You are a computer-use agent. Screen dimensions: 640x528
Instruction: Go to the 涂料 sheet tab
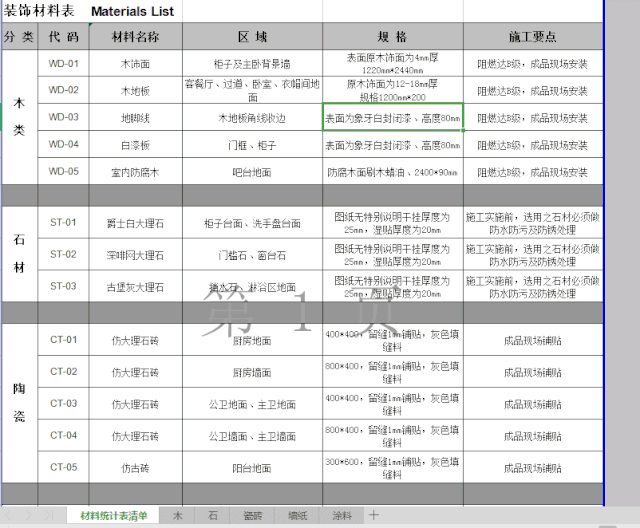click(x=340, y=516)
